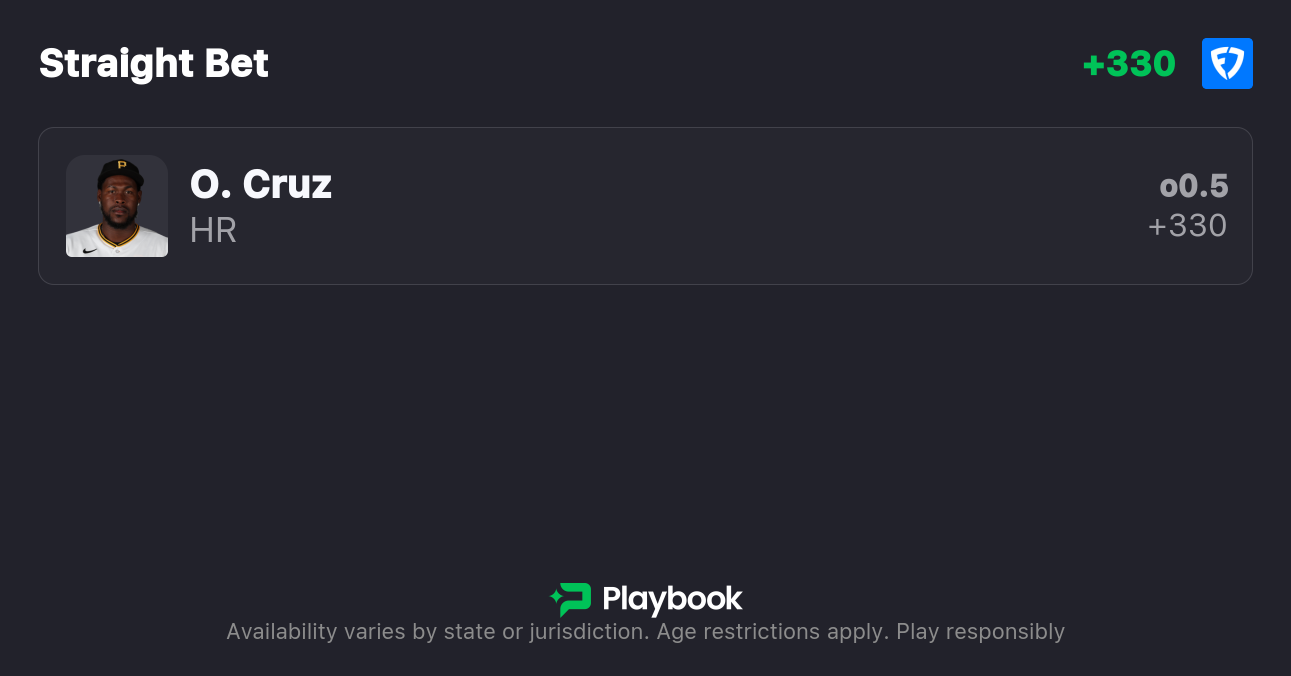Expand the O. Cruz bet details
This screenshot has width=1291, height=676.
(x=645, y=206)
